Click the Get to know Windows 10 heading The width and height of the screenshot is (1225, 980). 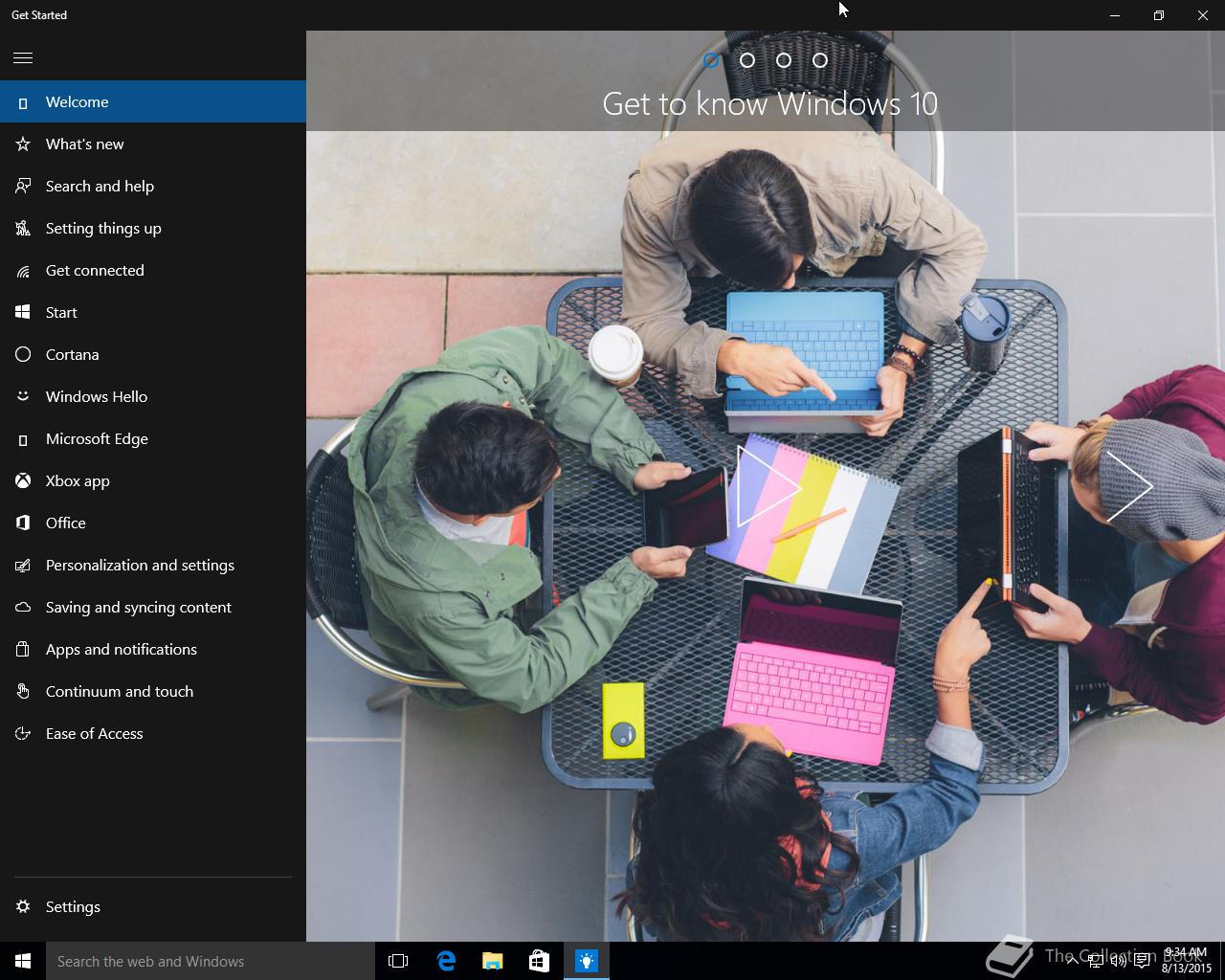[x=769, y=103]
